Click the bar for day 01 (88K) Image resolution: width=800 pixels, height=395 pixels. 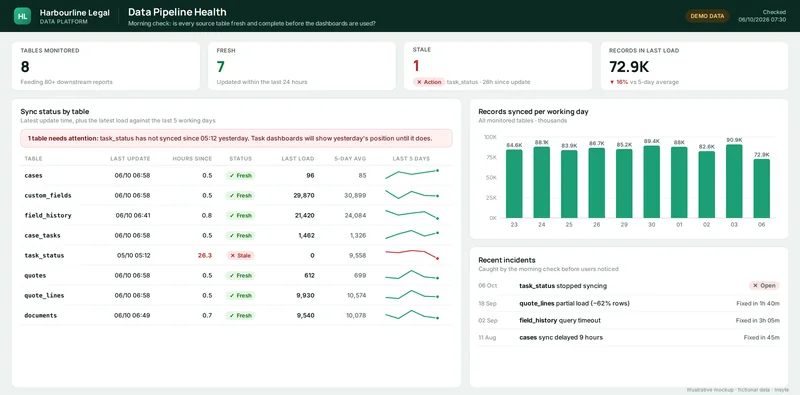(679, 183)
